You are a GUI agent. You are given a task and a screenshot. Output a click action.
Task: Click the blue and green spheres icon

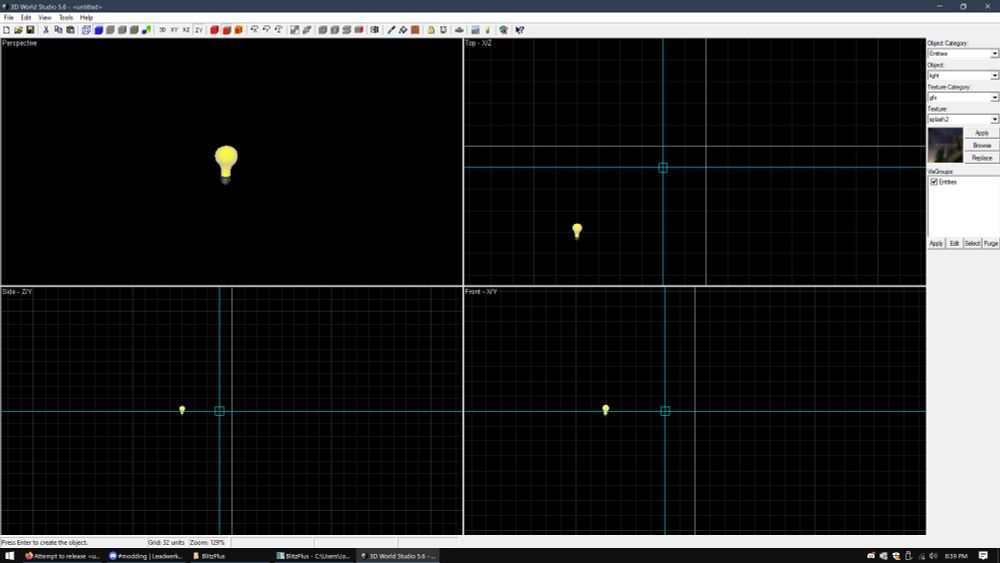point(146,30)
